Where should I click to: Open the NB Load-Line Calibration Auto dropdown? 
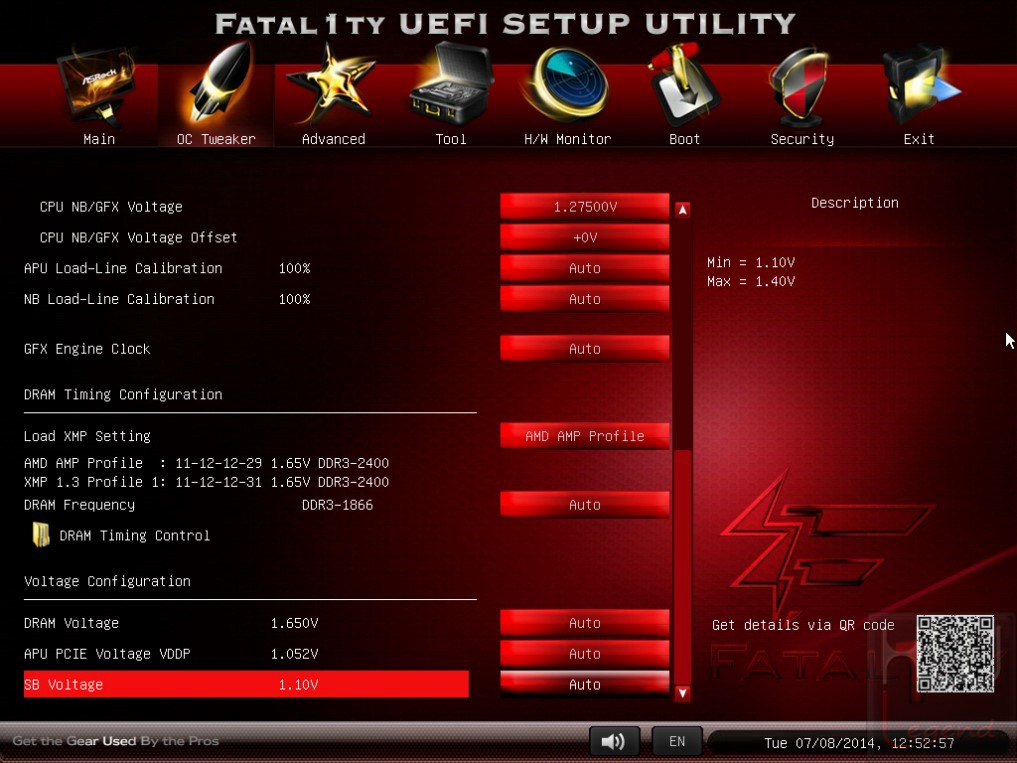click(585, 299)
